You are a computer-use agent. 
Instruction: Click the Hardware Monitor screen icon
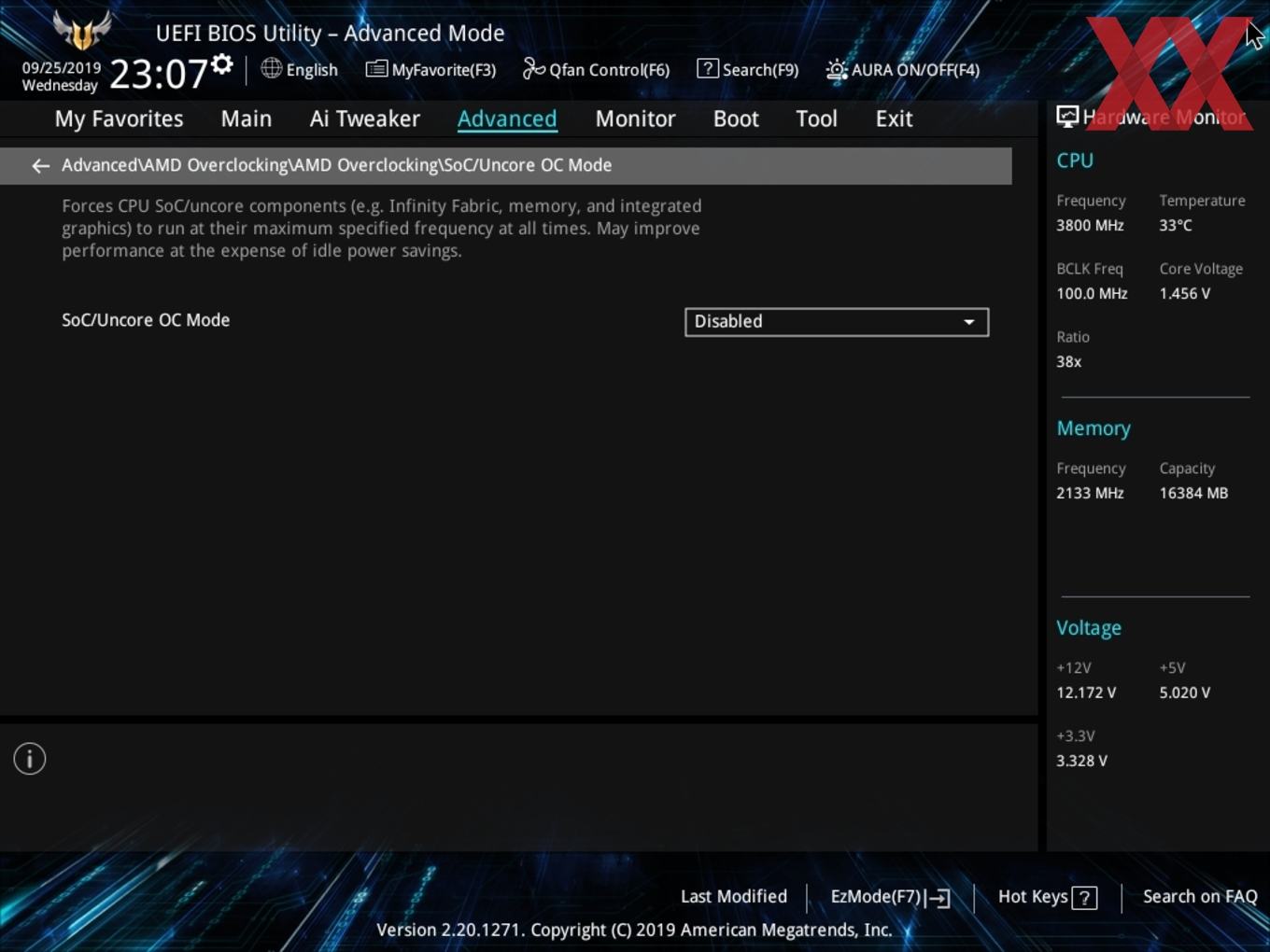[x=1067, y=117]
